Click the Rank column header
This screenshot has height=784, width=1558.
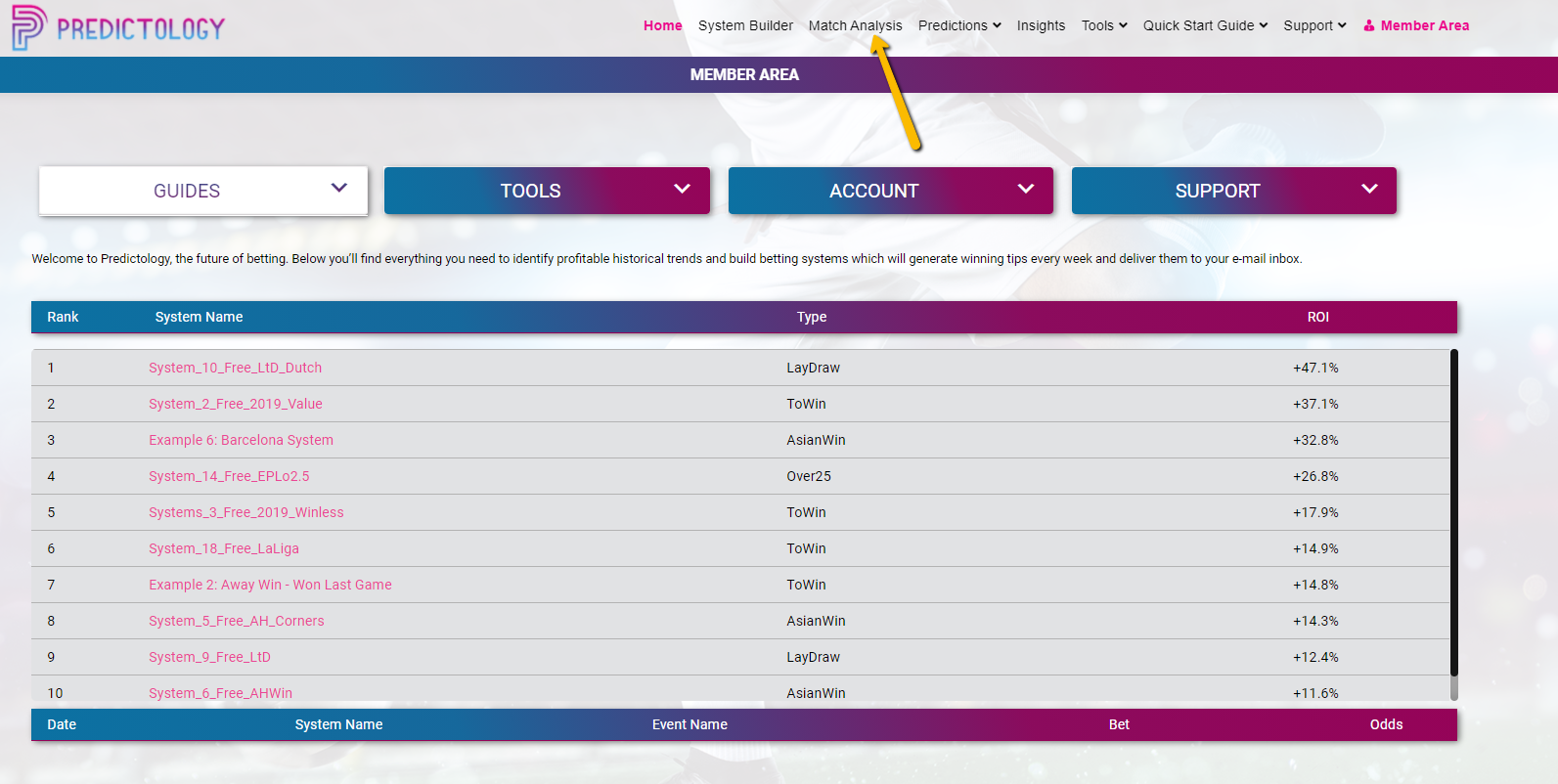(x=63, y=317)
